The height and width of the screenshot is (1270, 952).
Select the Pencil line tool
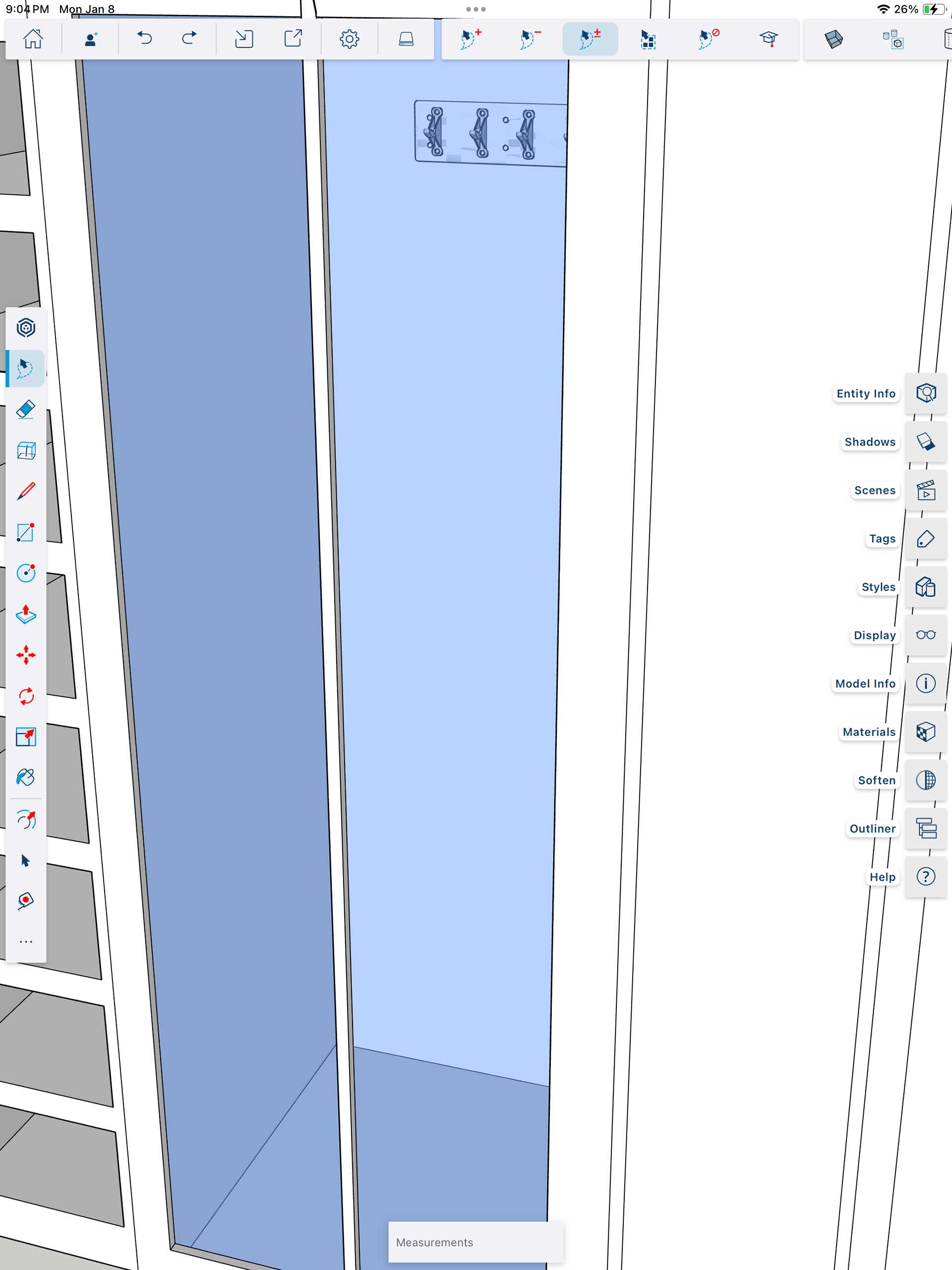point(26,491)
